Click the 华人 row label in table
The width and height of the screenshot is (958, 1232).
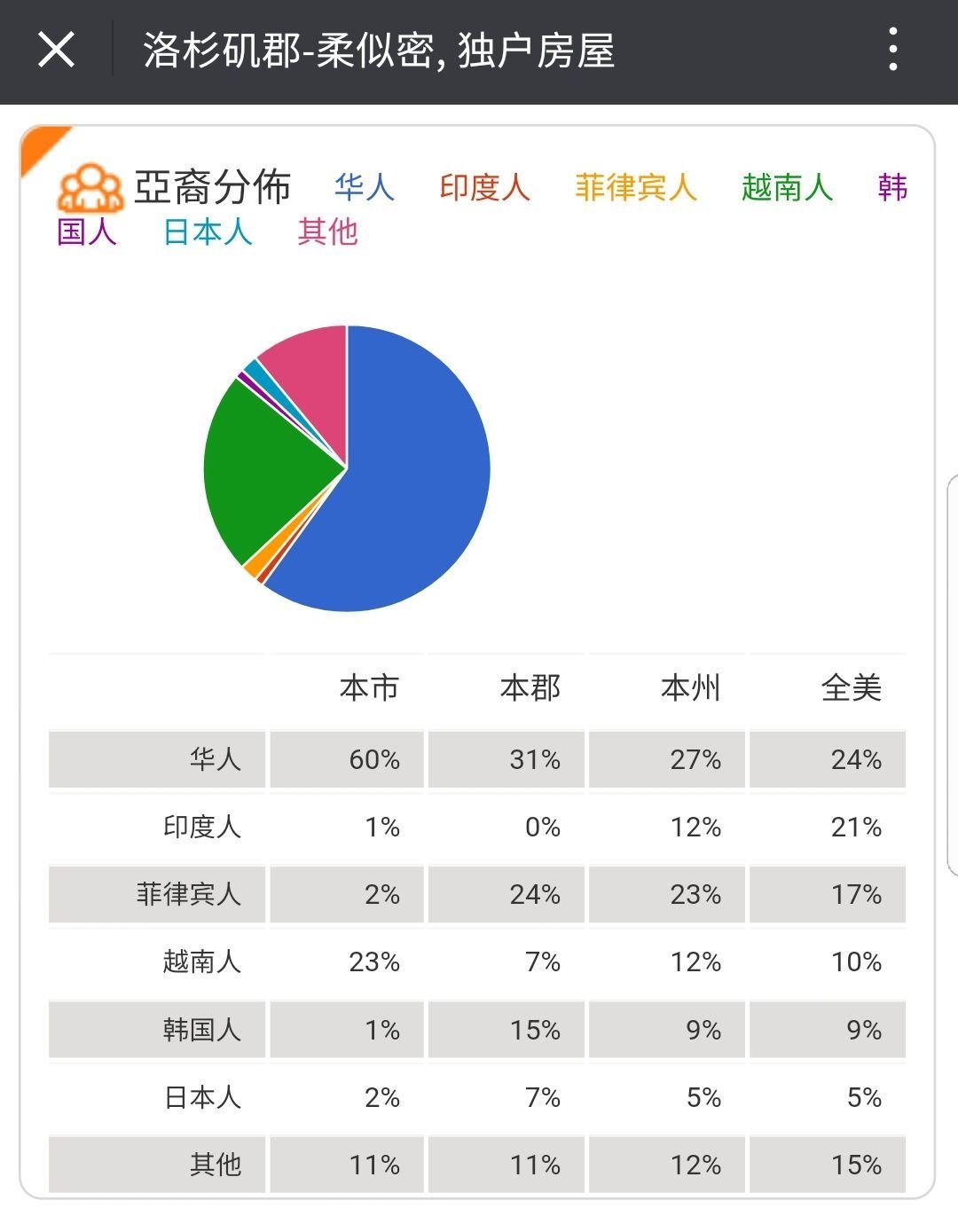tap(215, 759)
